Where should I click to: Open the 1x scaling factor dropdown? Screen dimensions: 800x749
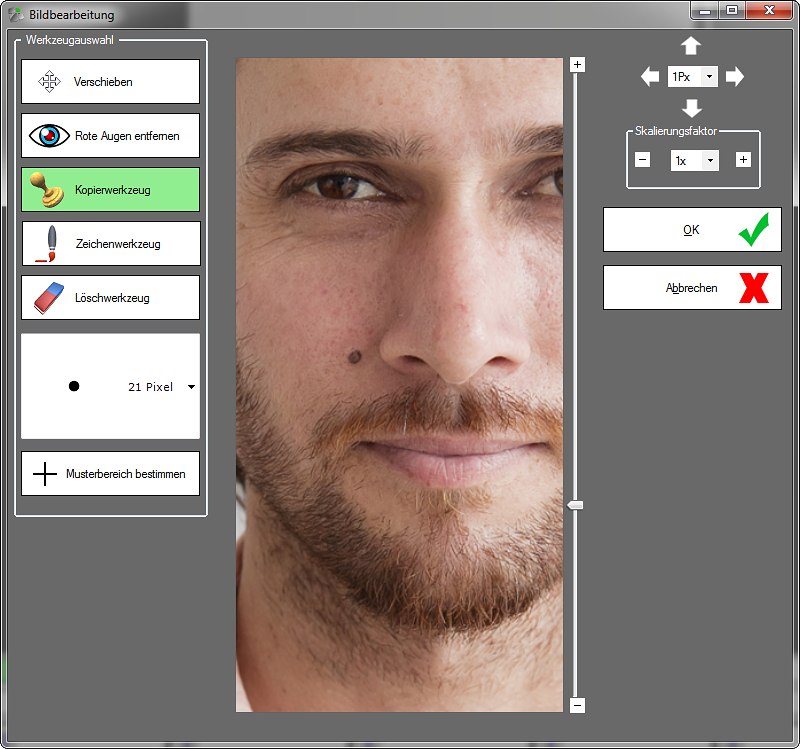(x=710, y=161)
